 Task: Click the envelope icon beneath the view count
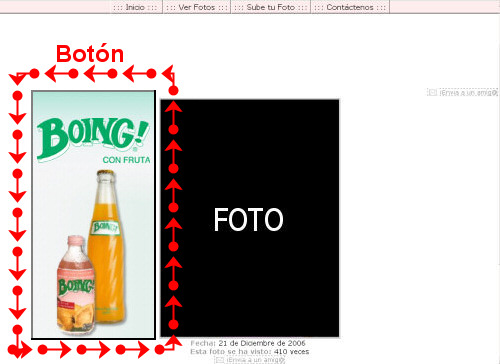[219, 360]
